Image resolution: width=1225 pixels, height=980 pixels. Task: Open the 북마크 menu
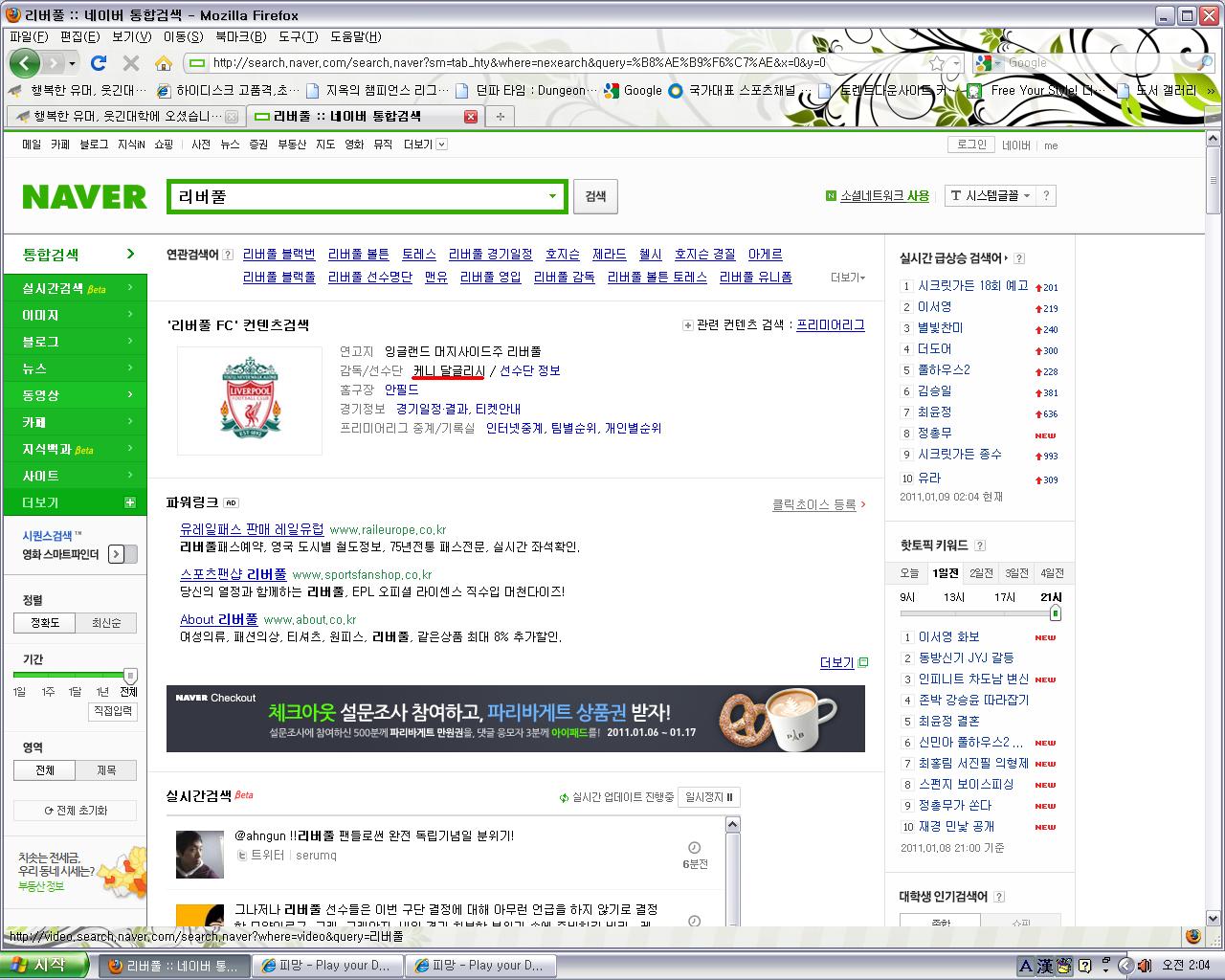pos(240,36)
